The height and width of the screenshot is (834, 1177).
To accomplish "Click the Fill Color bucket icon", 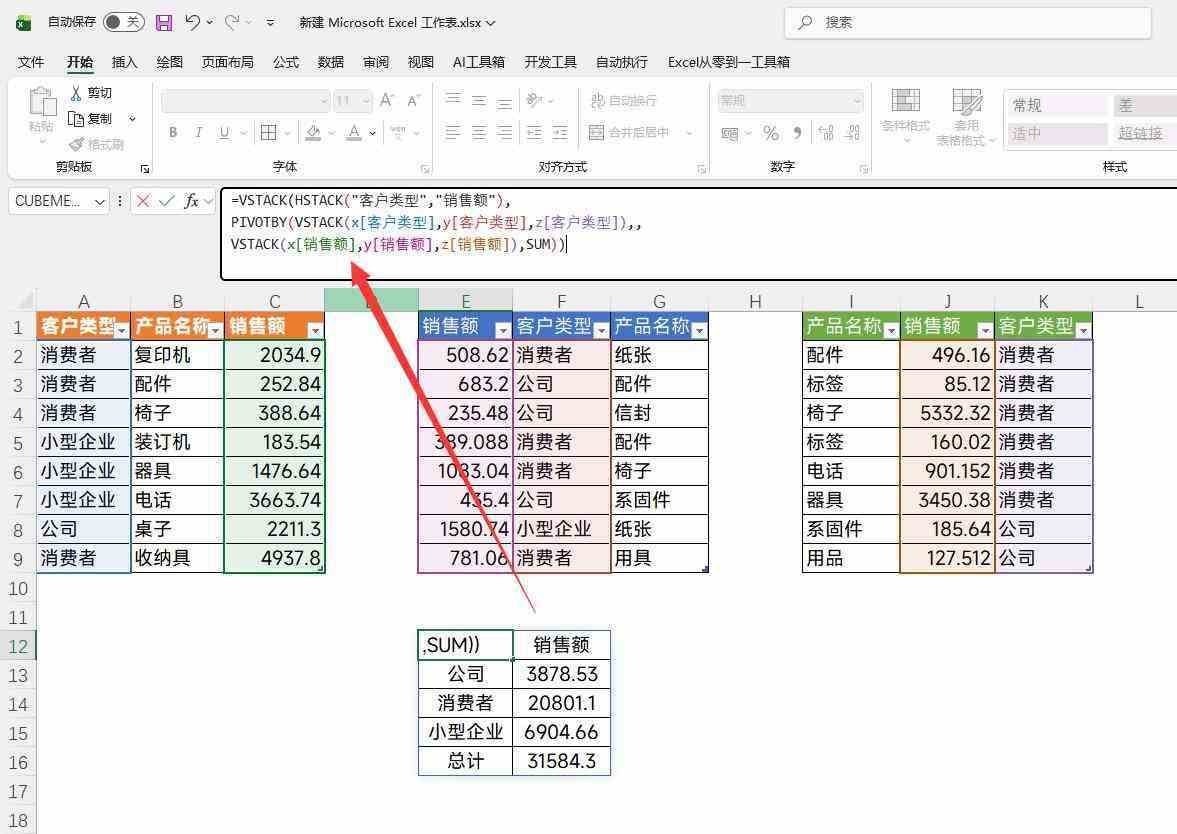I will coord(313,133).
